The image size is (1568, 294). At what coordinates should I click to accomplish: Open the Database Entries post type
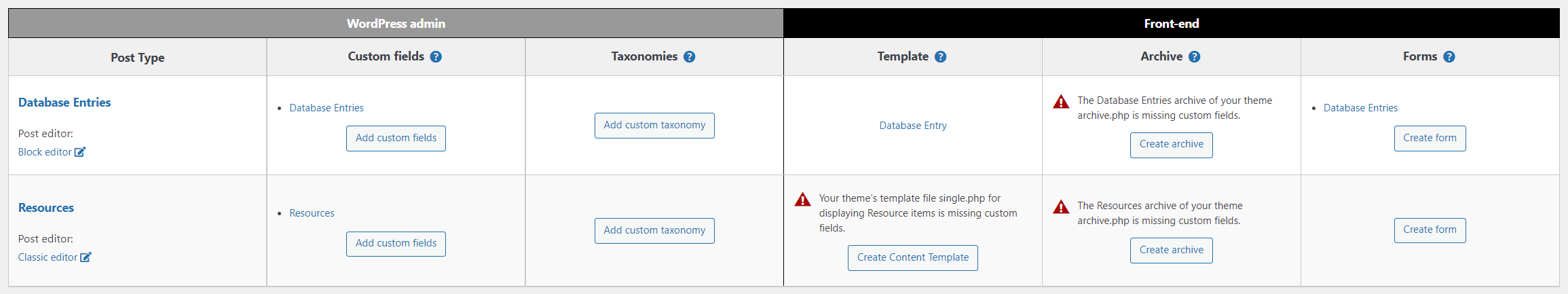point(64,103)
